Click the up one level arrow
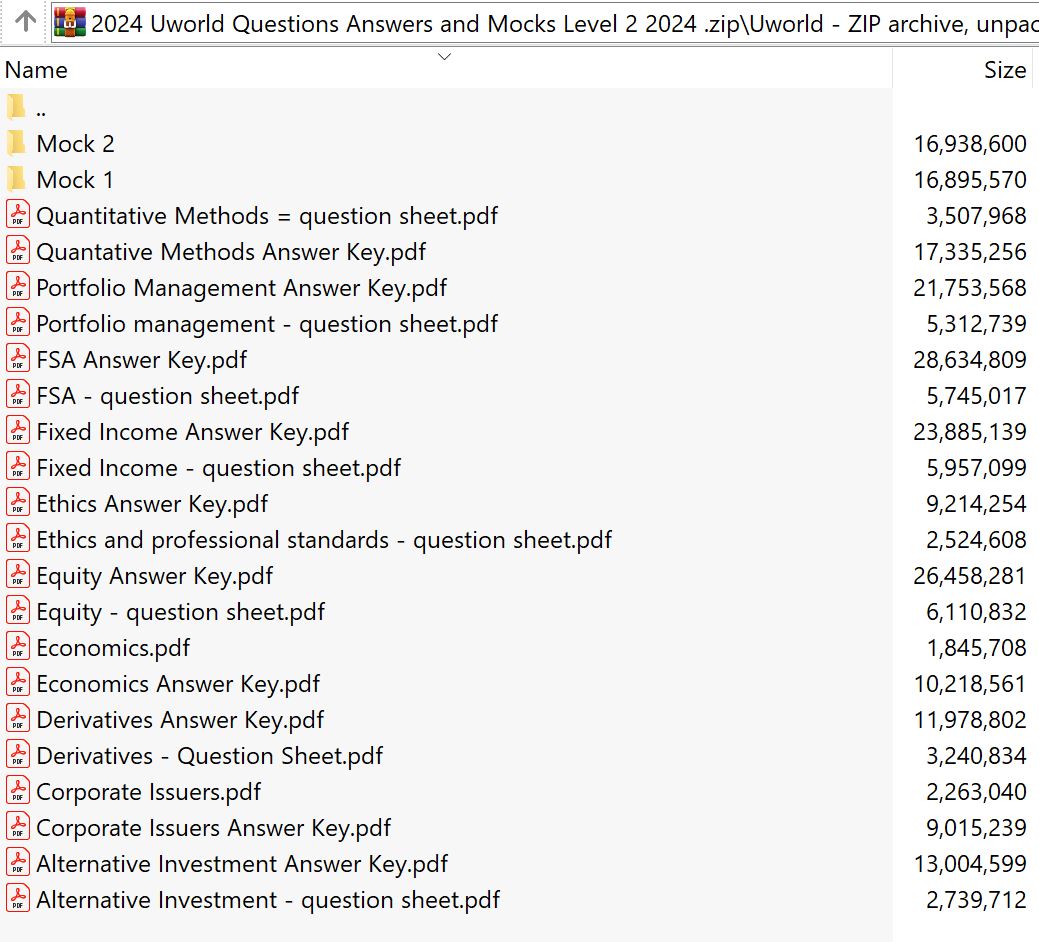This screenshot has height=942, width=1039. coord(26,21)
